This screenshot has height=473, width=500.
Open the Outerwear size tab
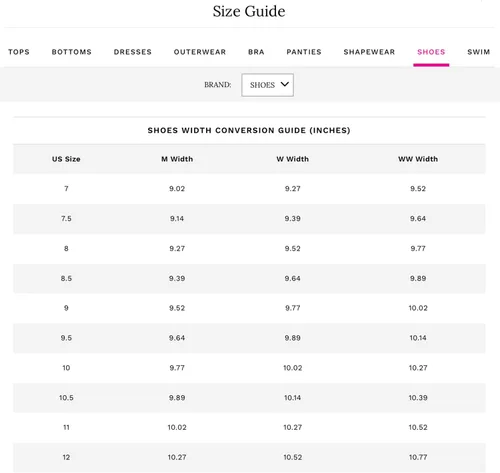(x=200, y=52)
